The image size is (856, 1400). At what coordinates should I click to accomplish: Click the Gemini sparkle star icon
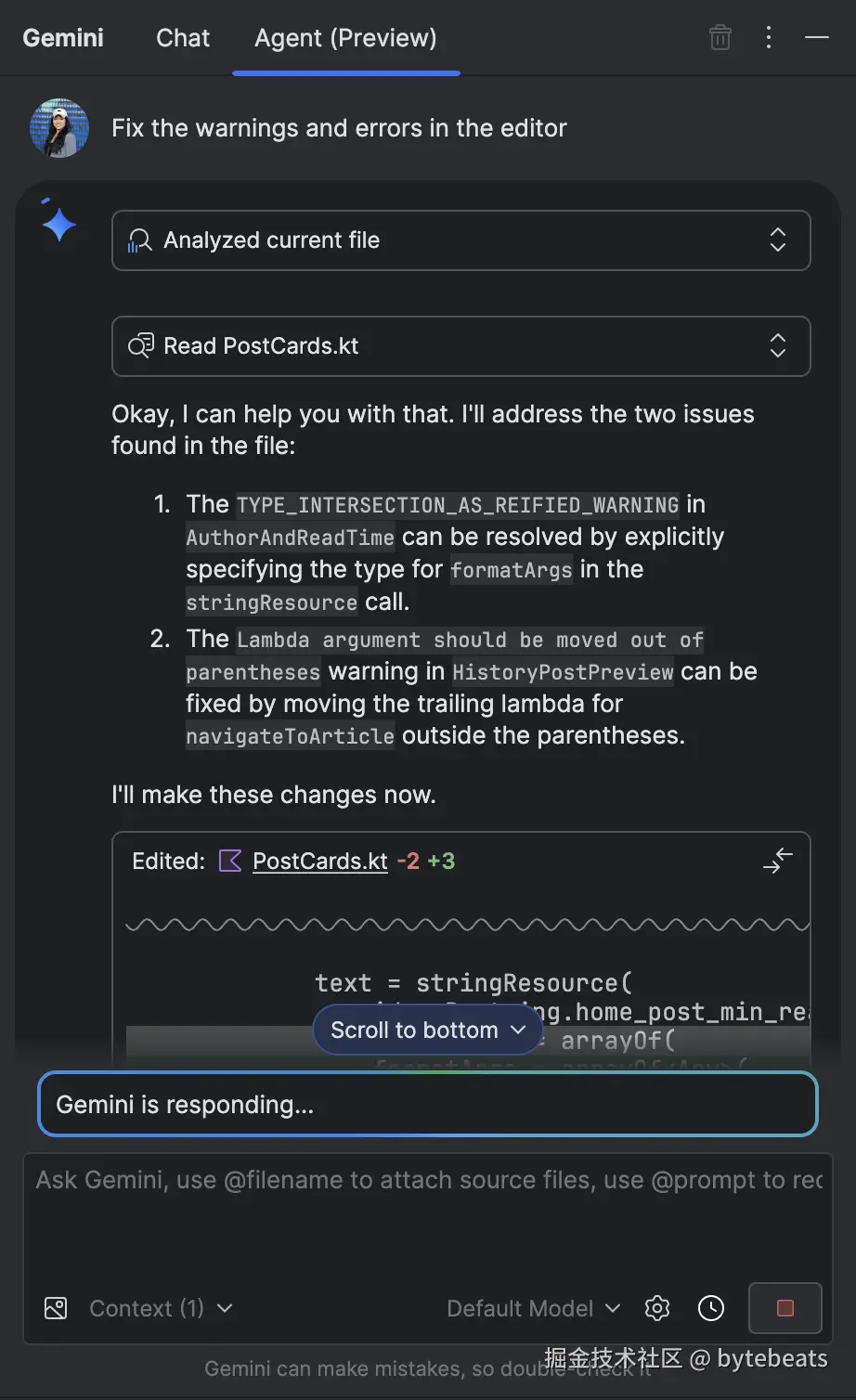[58, 222]
